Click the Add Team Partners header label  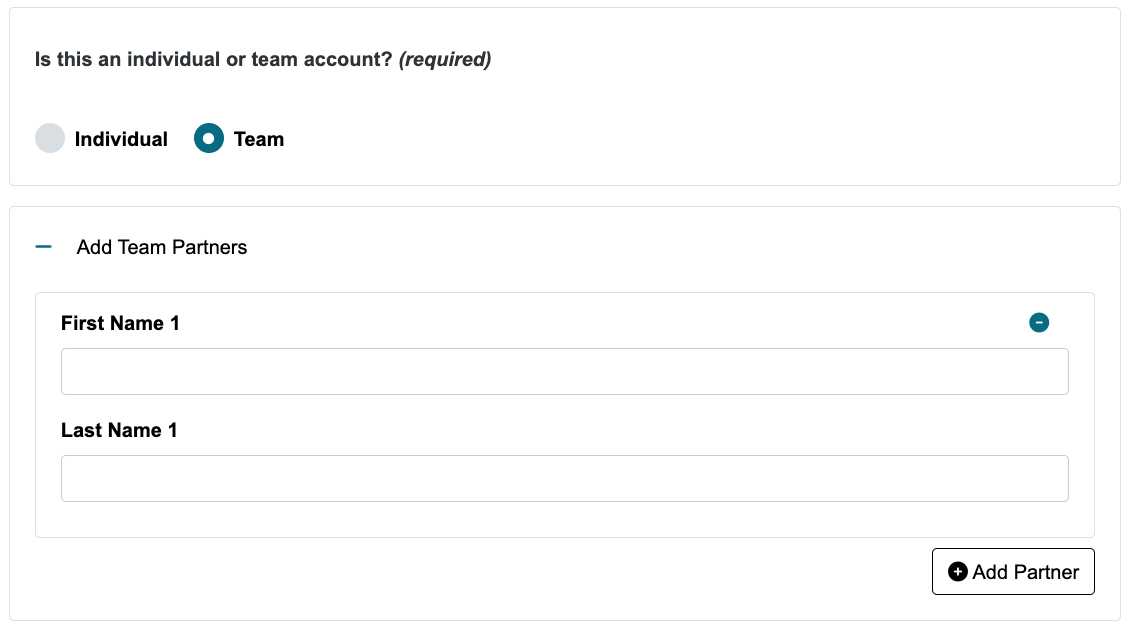tap(161, 247)
